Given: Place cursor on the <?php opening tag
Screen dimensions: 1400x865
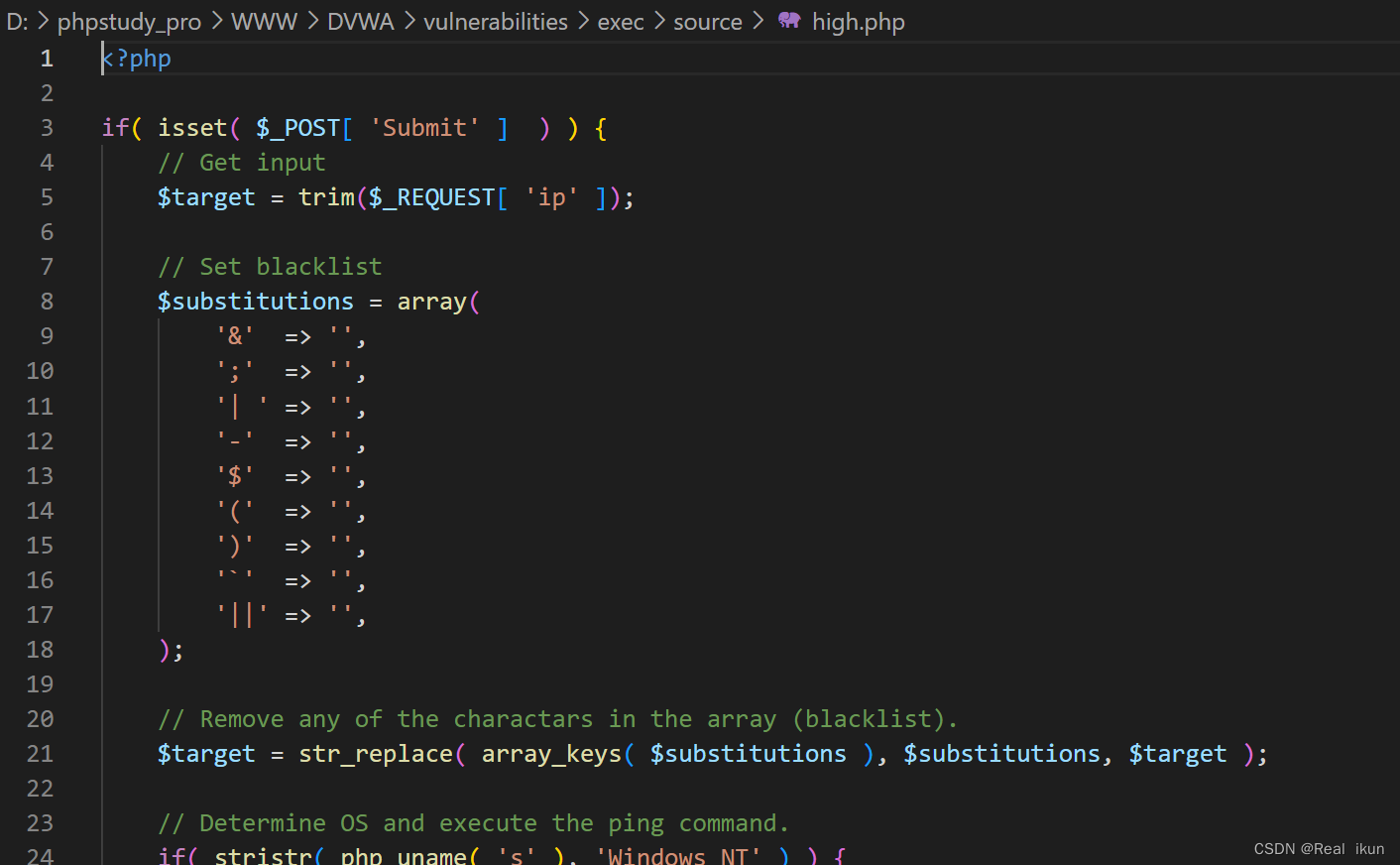Looking at the screenshot, I should [x=137, y=59].
